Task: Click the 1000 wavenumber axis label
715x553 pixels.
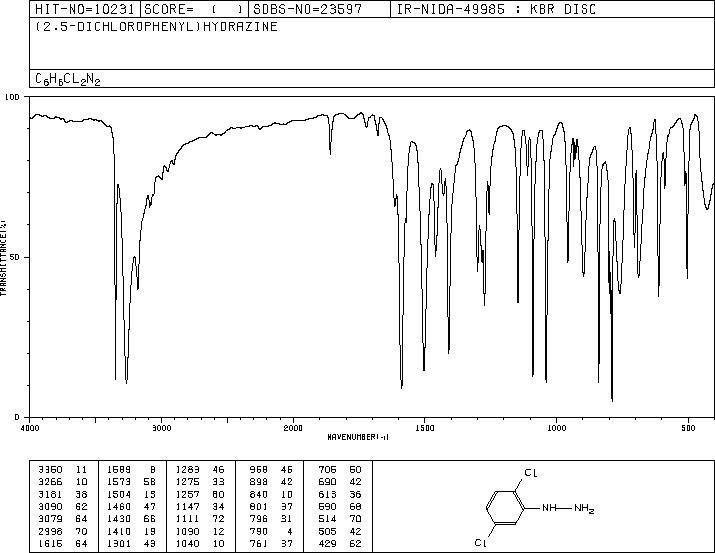Action: pyautogui.click(x=556, y=428)
